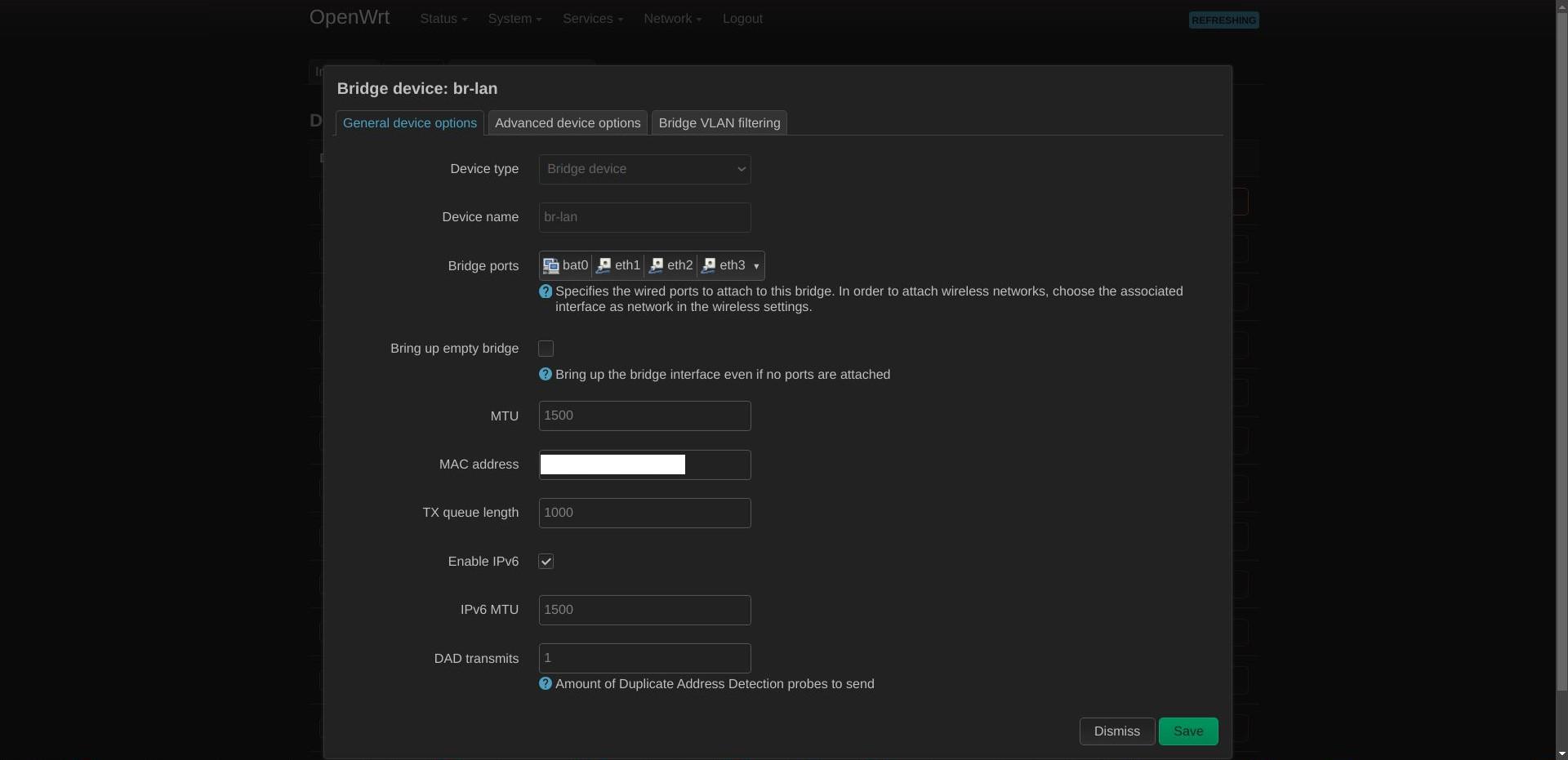Click the Bridge device: br-lan title
This screenshot has width=1568, height=760.
pyautogui.click(x=417, y=89)
